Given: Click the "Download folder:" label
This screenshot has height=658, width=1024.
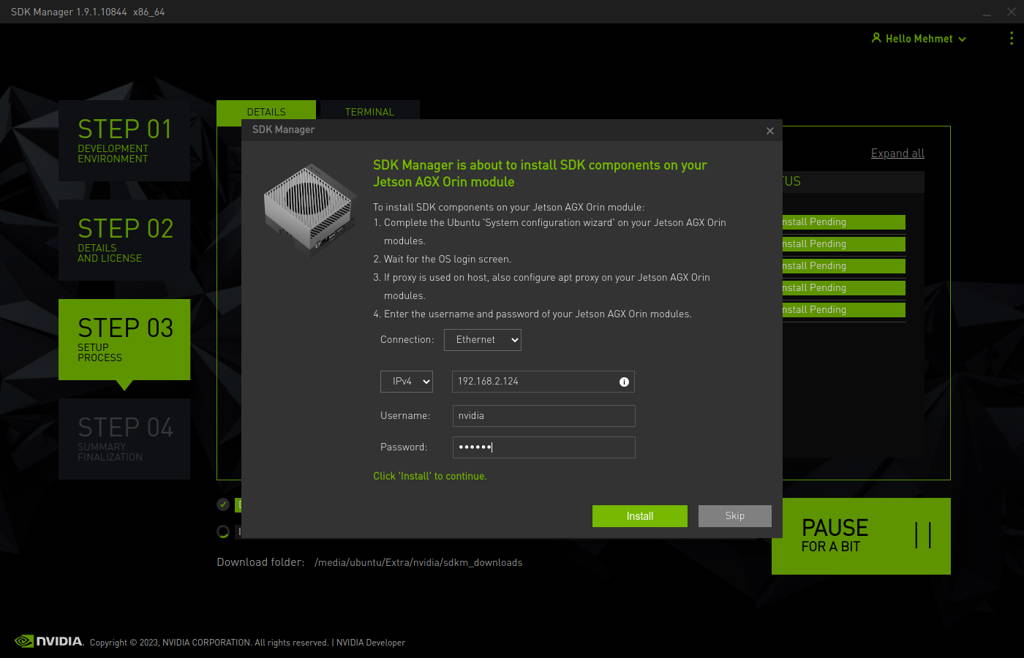Looking at the screenshot, I should pos(261,563).
